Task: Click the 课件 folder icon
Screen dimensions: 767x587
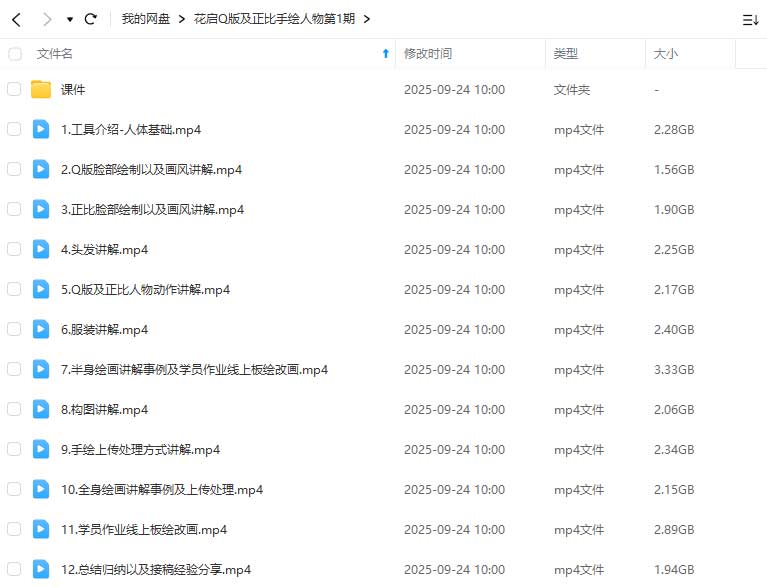Action: (x=41, y=89)
